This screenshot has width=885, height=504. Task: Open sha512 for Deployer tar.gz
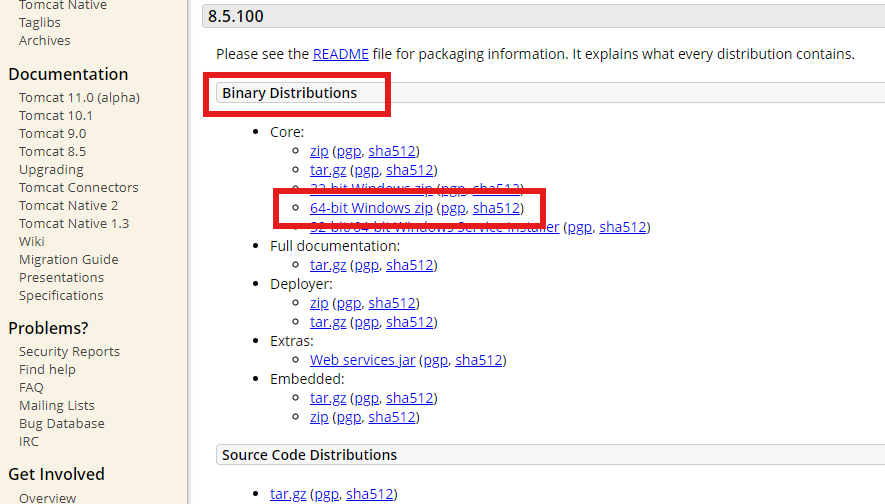tap(409, 322)
